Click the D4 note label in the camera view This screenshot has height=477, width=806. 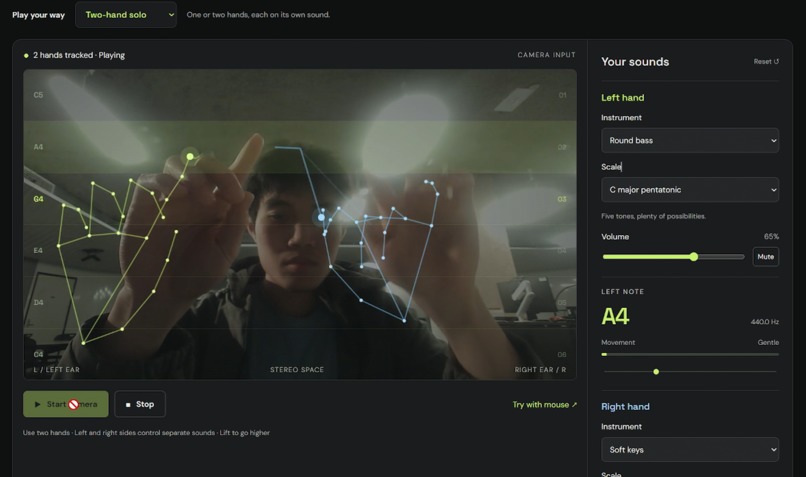tap(39, 302)
